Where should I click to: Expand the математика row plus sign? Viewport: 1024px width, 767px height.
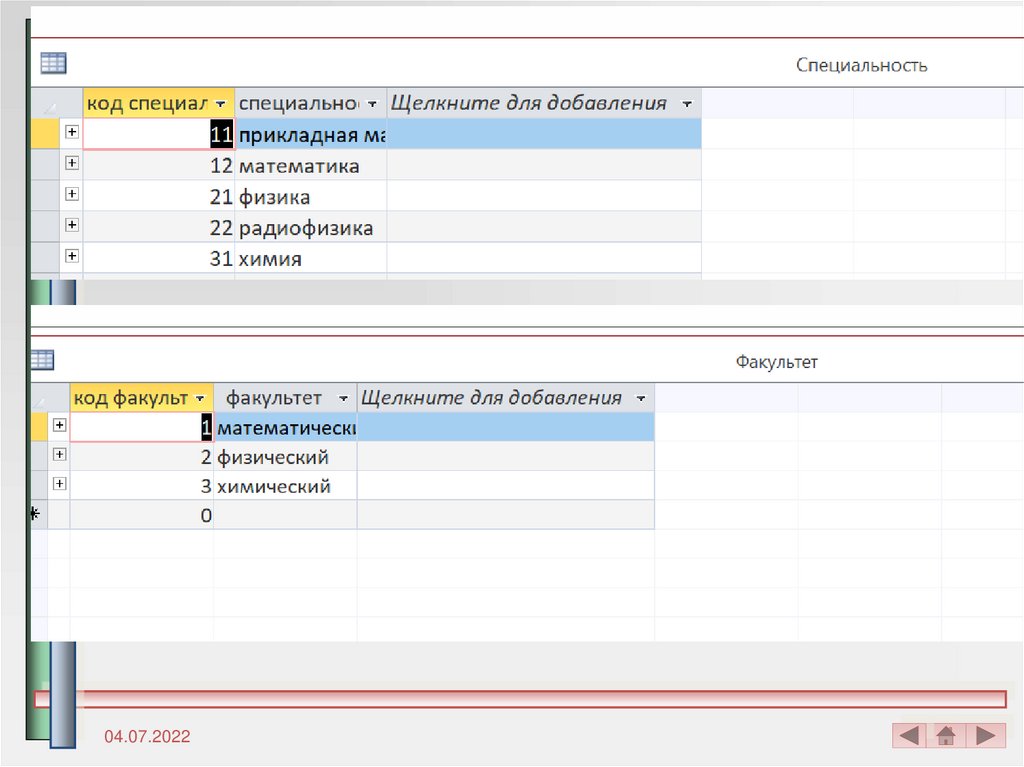tap(71, 163)
